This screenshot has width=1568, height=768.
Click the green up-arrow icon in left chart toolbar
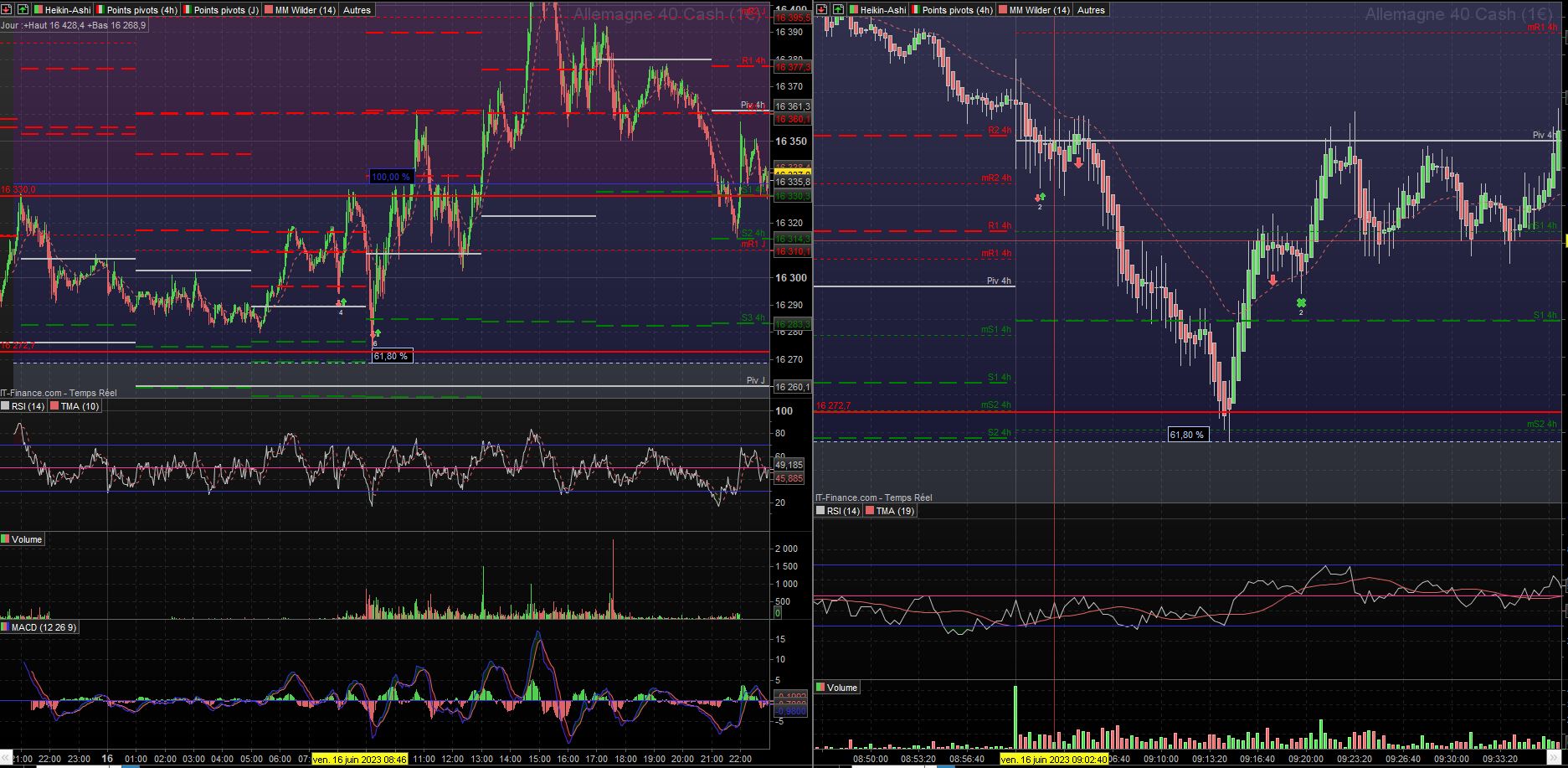22,10
